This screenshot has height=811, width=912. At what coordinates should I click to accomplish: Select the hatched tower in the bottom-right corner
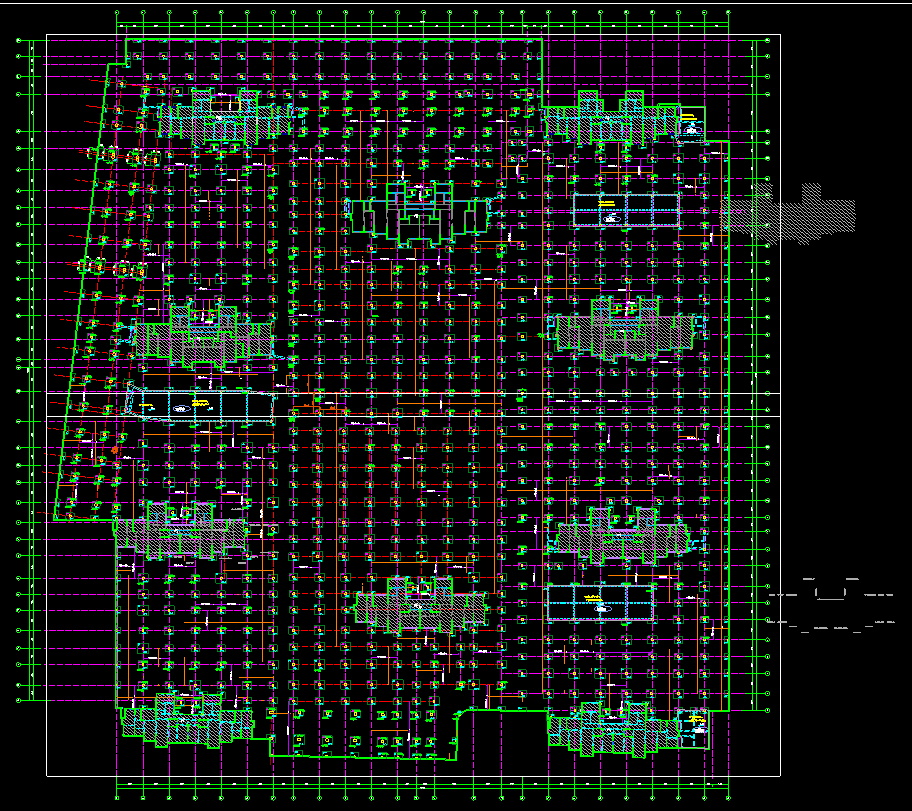(x=614, y=730)
